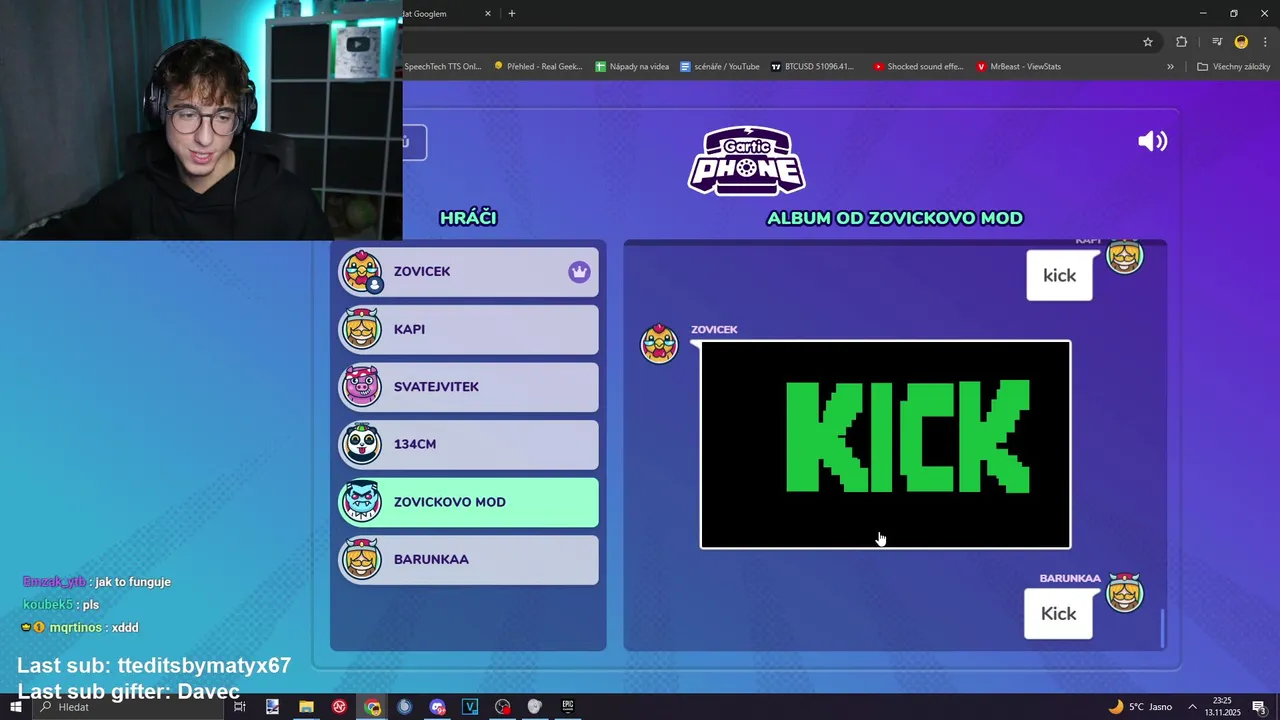The height and width of the screenshot is (720, 1280).
Task: Open a new browser tab
Action: [512, 14]
